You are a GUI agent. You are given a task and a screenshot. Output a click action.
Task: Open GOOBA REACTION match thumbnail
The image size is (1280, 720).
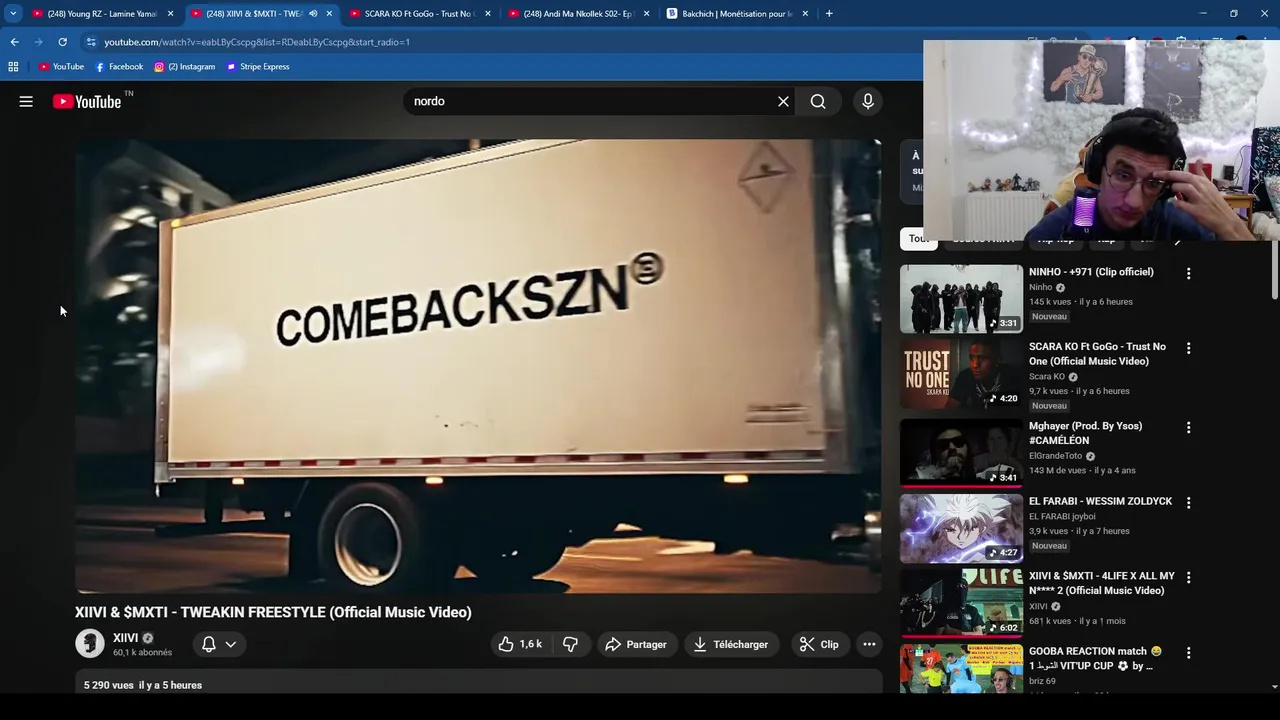[x=961, y=669]
